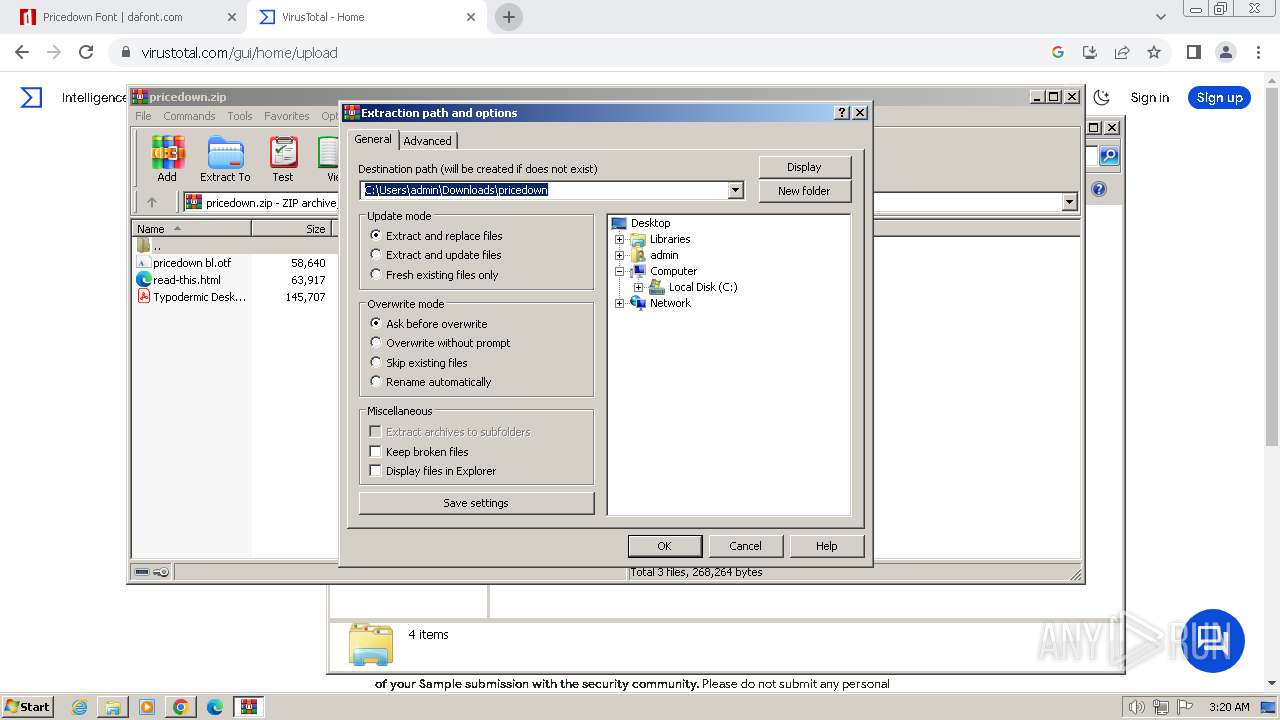
Task: Open Chrome from the taskbar
Action: click(180, 707)
